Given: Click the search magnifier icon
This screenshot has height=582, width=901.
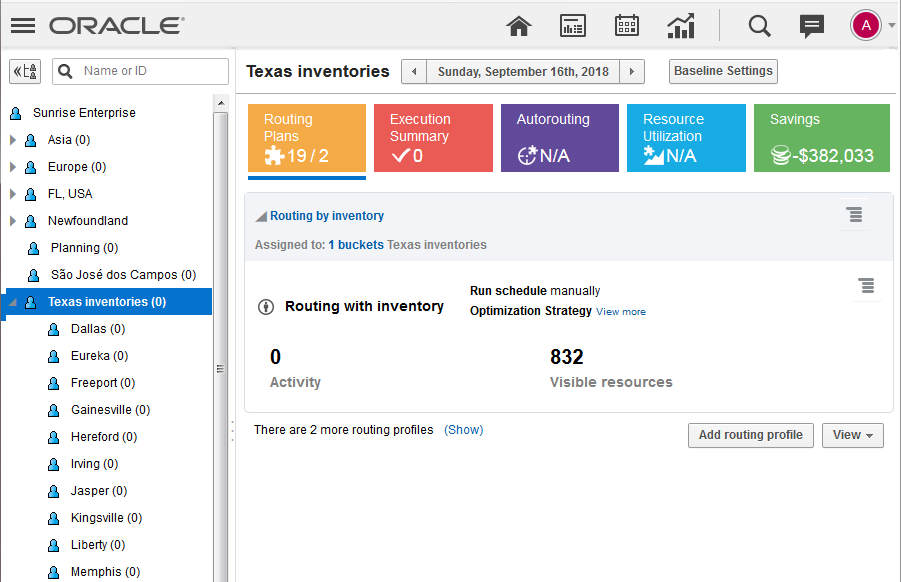Looking at the screenshot, I should [x=760, y=26].
